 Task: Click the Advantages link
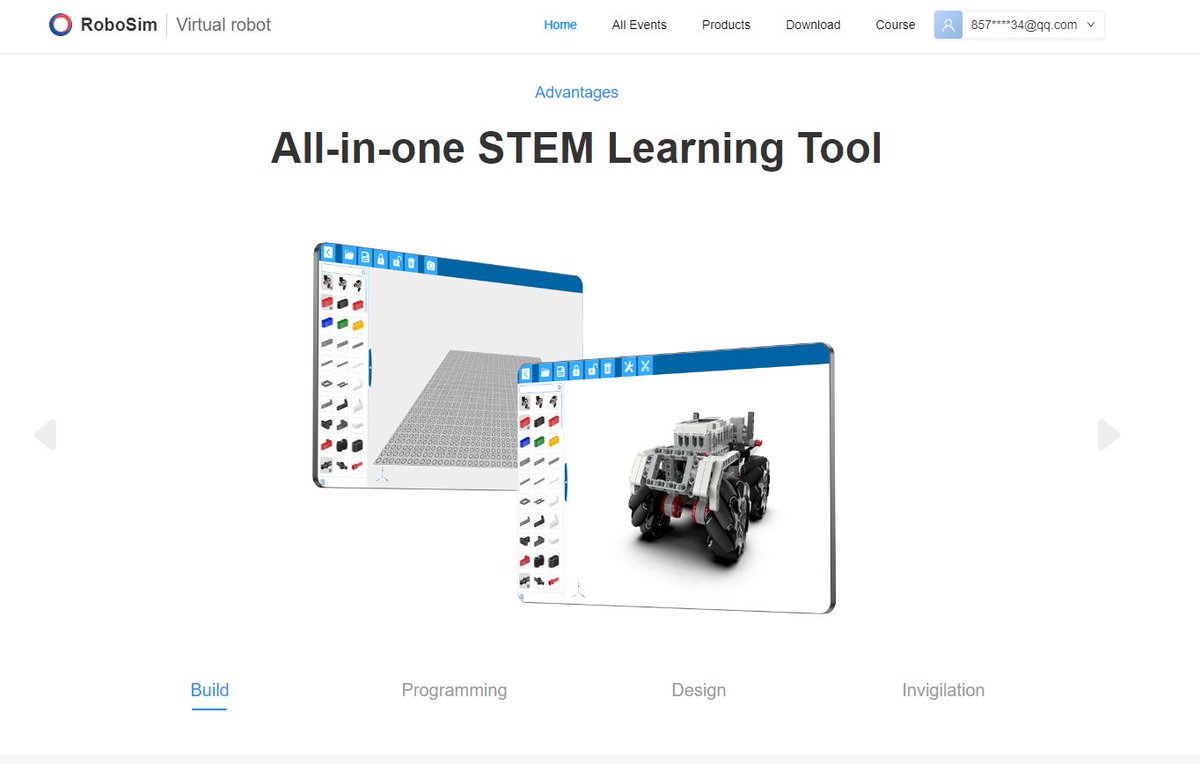[x=576, y=92]
